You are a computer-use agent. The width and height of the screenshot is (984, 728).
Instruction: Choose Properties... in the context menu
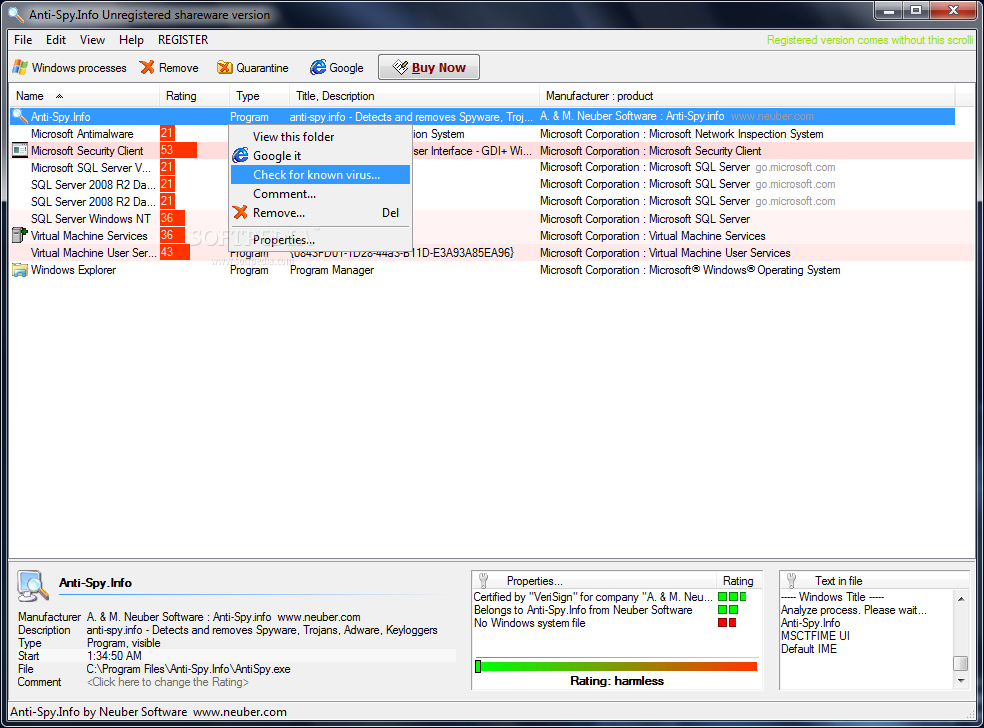[320, 240]
